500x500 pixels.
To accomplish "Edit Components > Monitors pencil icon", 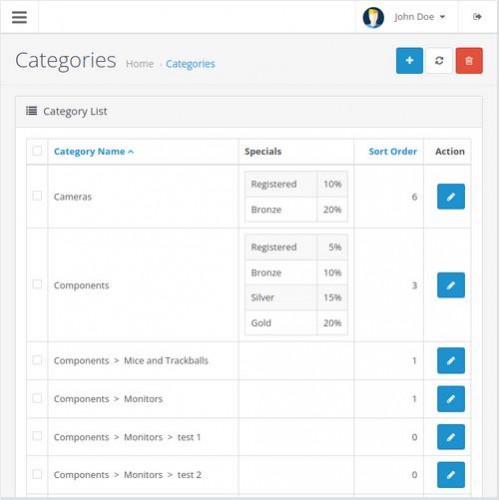I will [x=451, y=399].
